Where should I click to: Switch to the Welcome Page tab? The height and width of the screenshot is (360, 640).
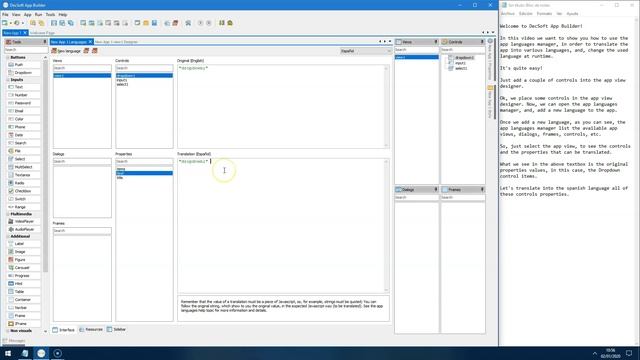42,33
